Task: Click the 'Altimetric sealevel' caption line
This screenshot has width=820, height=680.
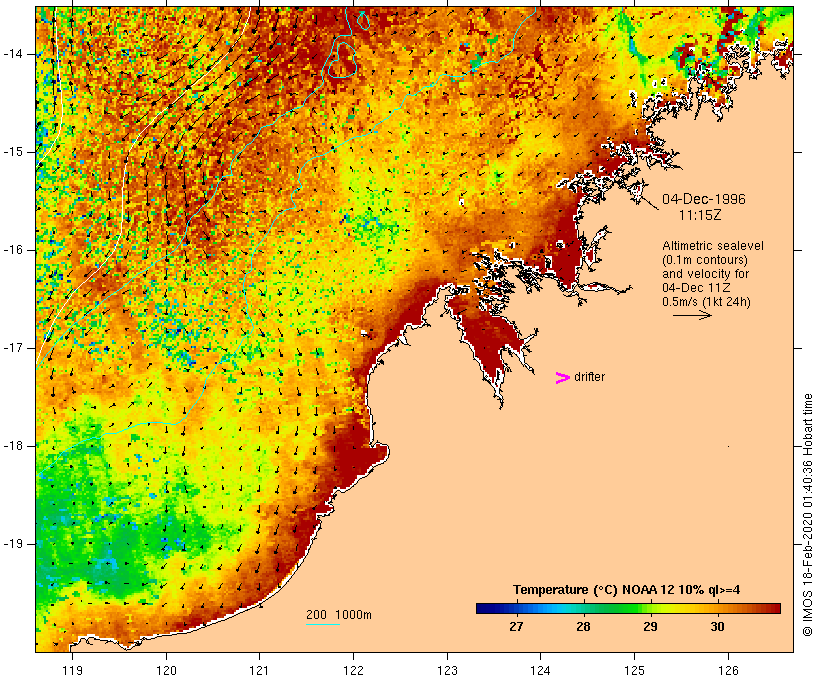Action: [x=713, y=246]
